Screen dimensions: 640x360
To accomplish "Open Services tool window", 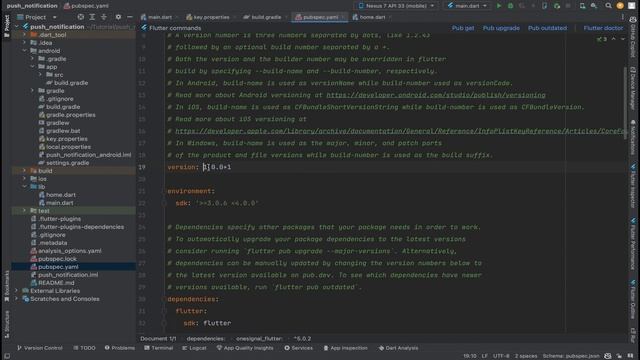I will (x=298, y=348).
